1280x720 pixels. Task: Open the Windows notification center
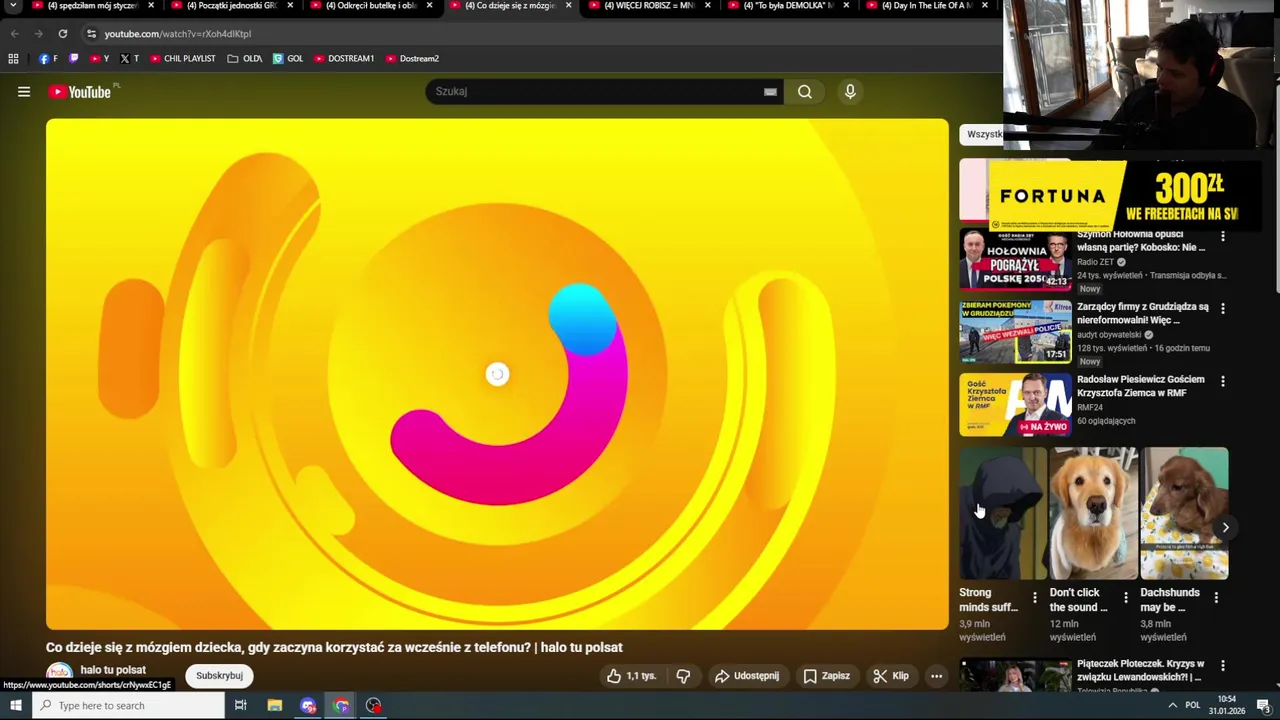coord(1263,706)
